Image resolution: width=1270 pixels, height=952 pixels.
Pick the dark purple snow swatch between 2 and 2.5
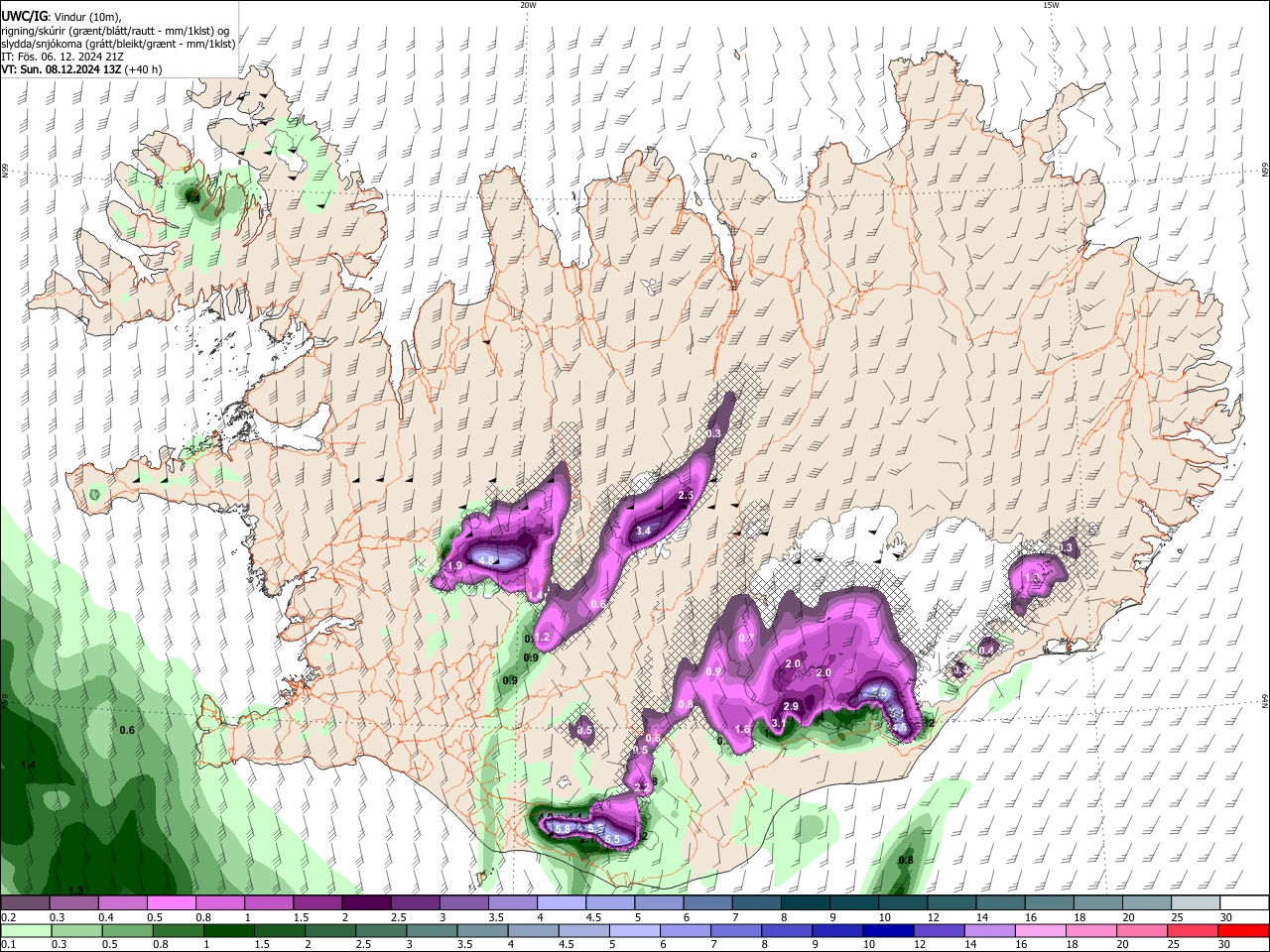[365, 903]
